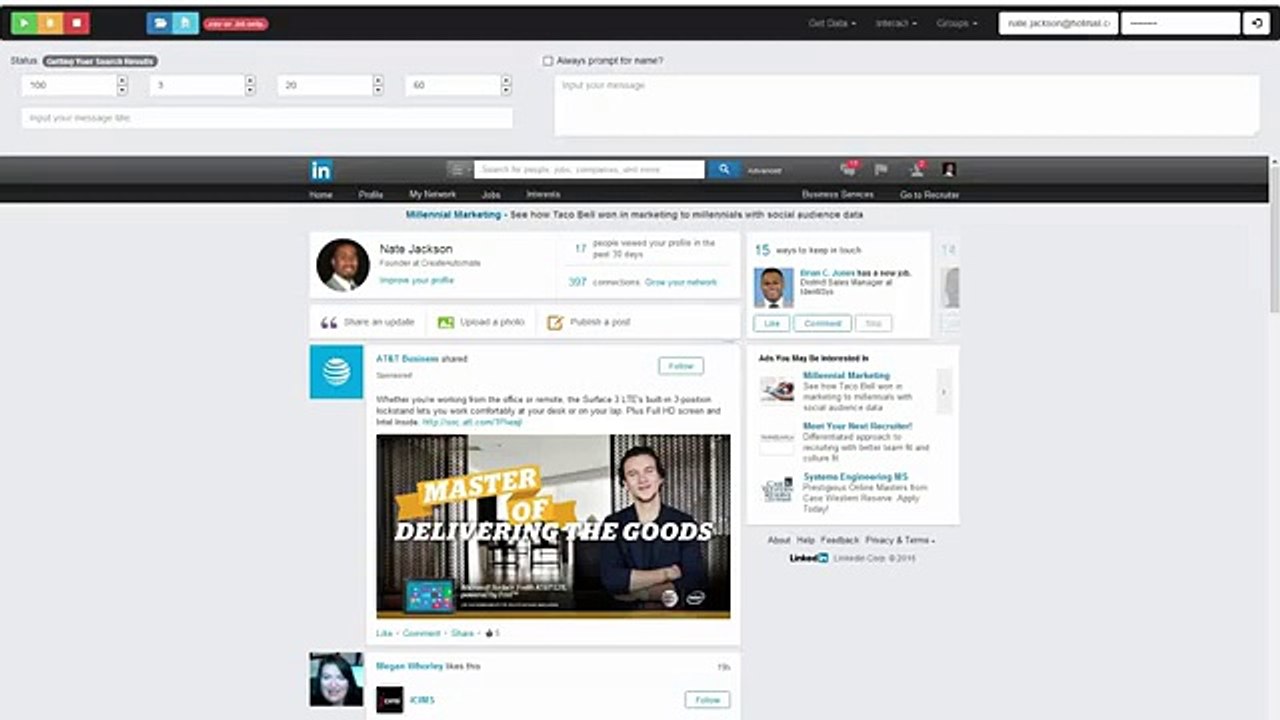Click the spinner arrows of the 3 field

[250, 86]
